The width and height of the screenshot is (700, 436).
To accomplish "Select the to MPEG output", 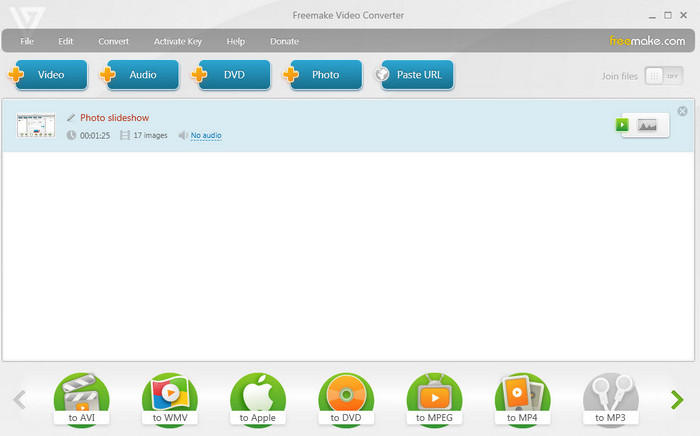I will (434, 399).
